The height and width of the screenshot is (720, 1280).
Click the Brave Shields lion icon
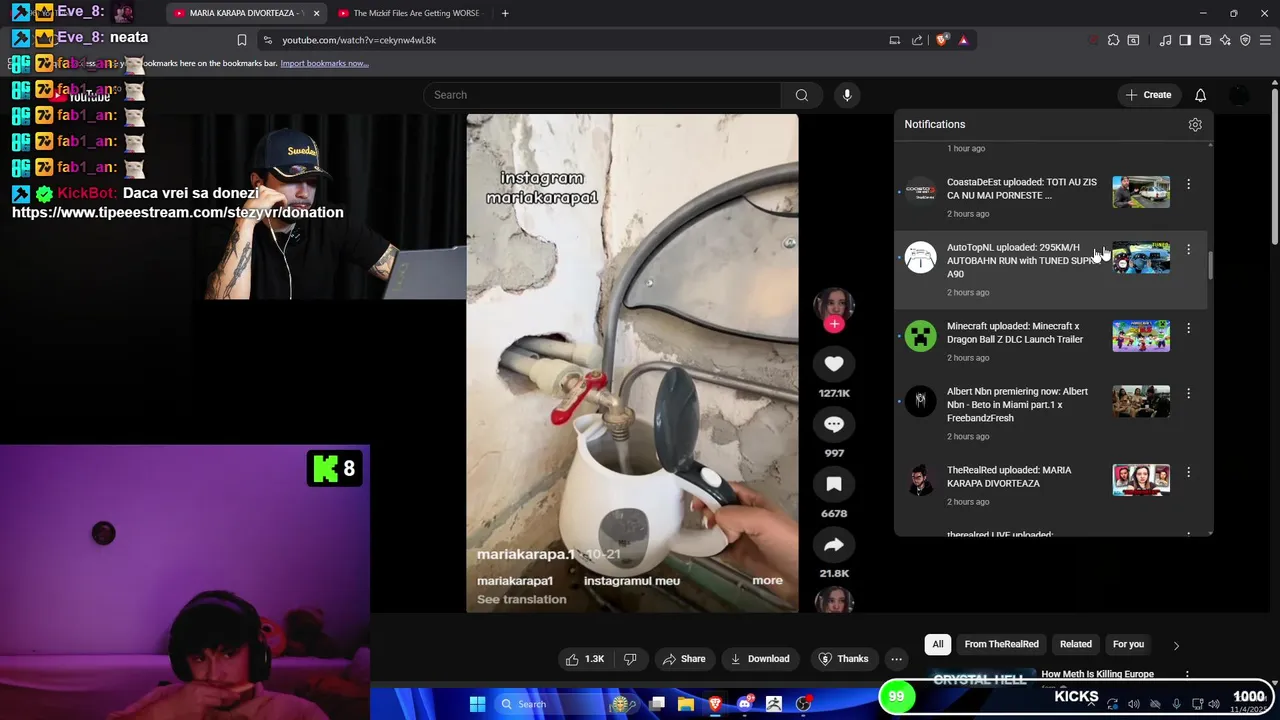point(942,40)
